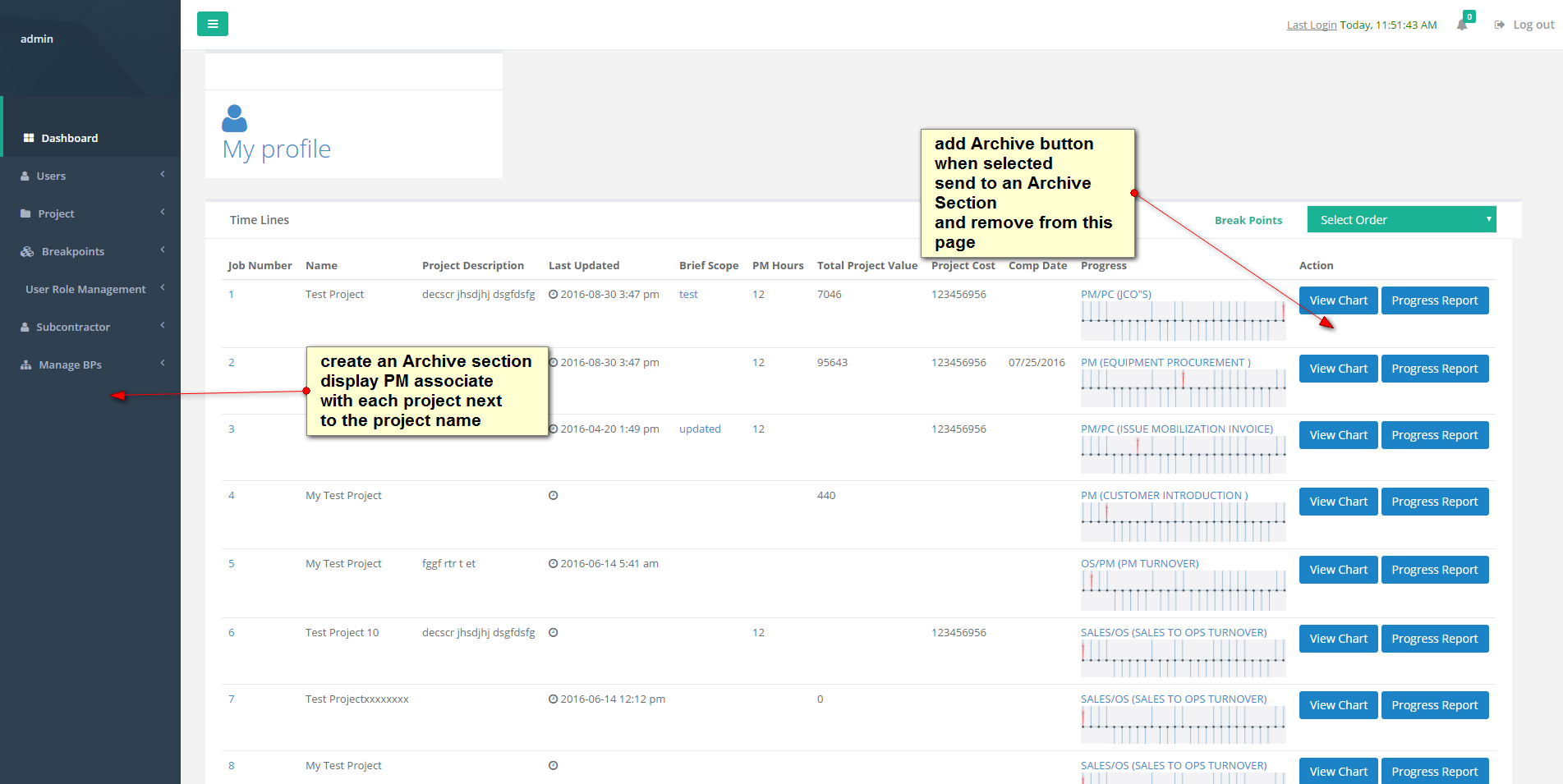Click description 'fggf rtr t et'
Viewport: 1563px width, 784px height.
[448, 563]
